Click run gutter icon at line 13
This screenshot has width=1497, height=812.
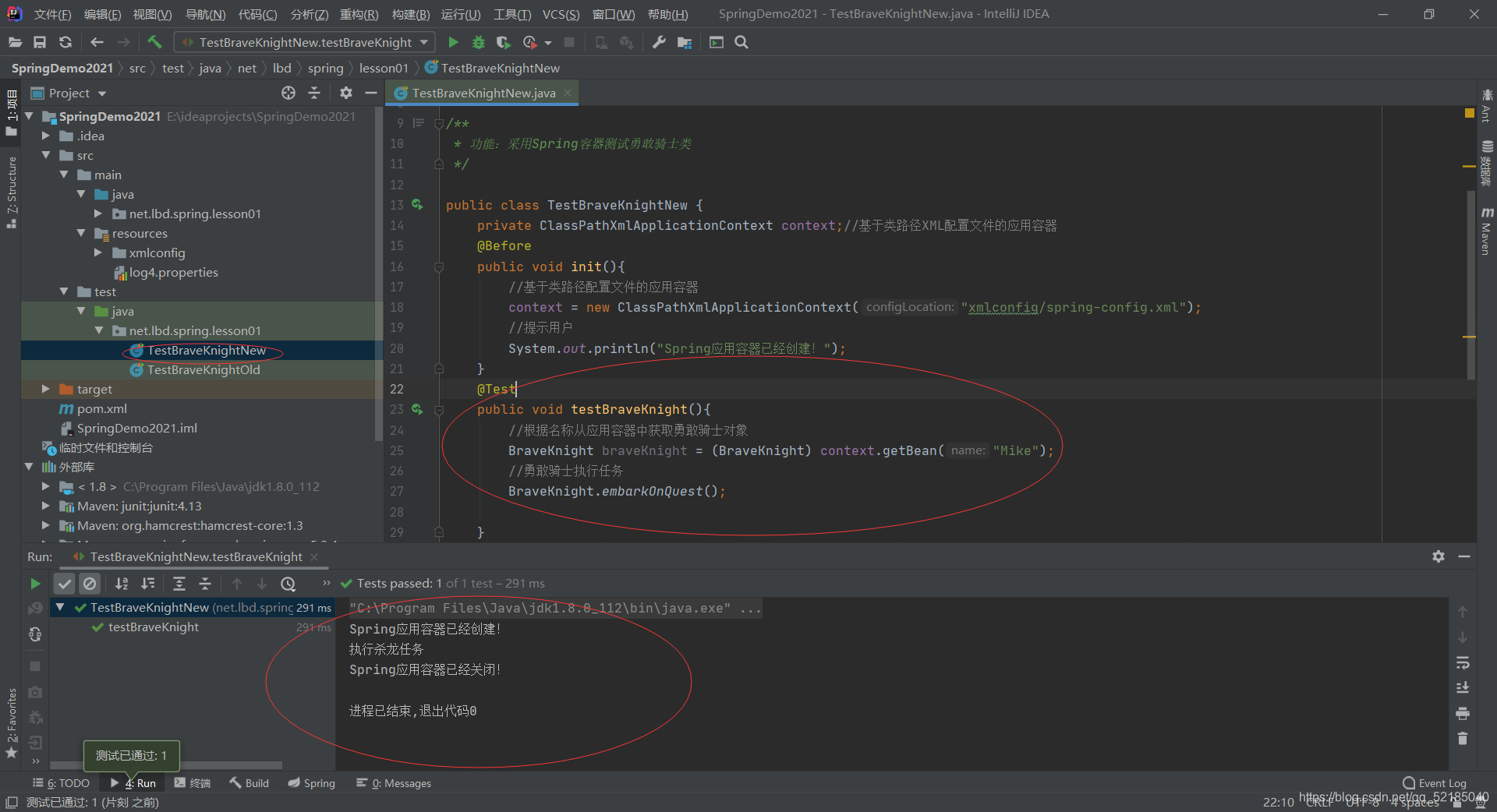coord(417,204)
